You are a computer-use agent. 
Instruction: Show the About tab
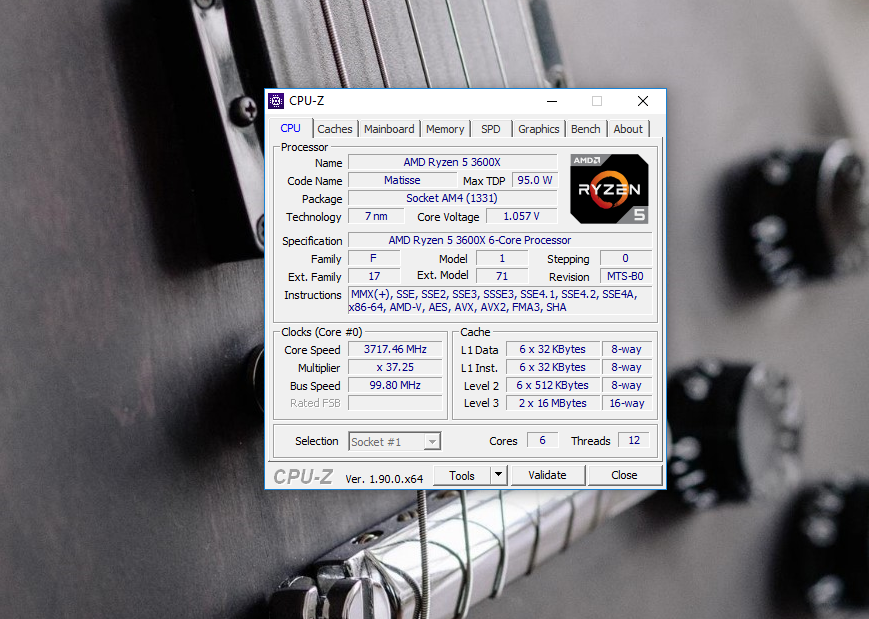[628, 129]
